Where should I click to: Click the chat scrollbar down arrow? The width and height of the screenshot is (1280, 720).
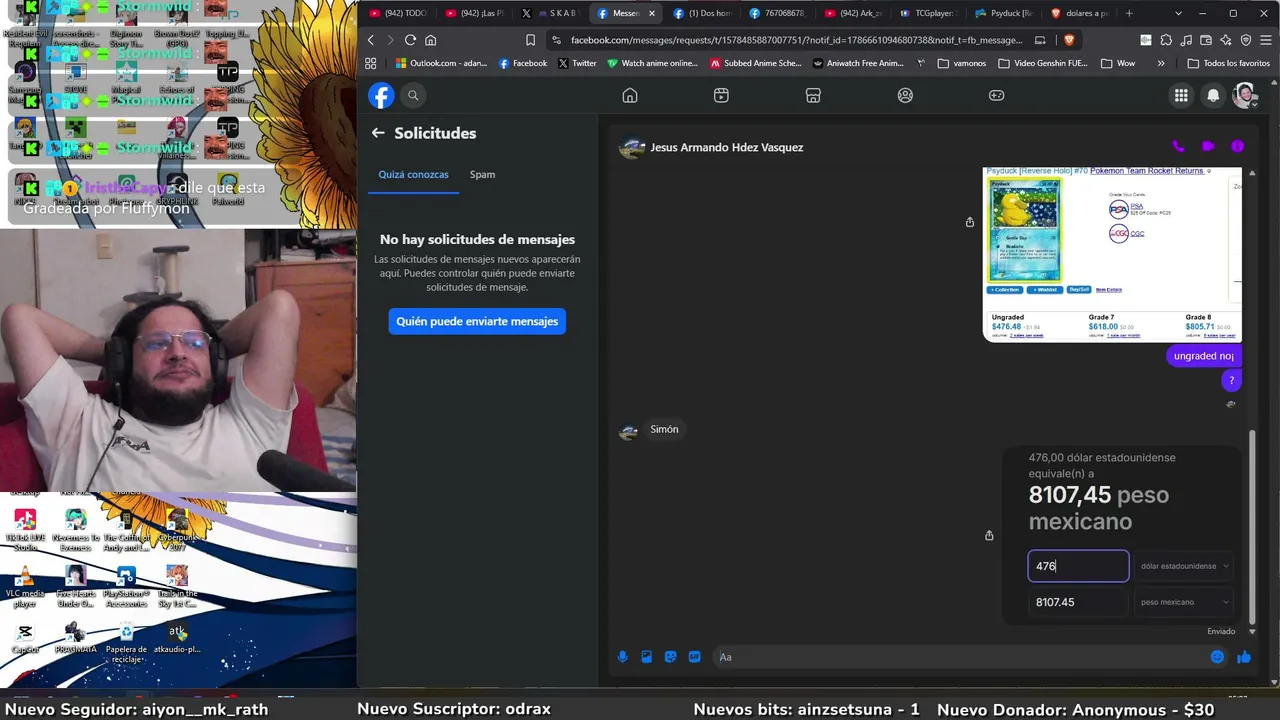point(1252,631)
